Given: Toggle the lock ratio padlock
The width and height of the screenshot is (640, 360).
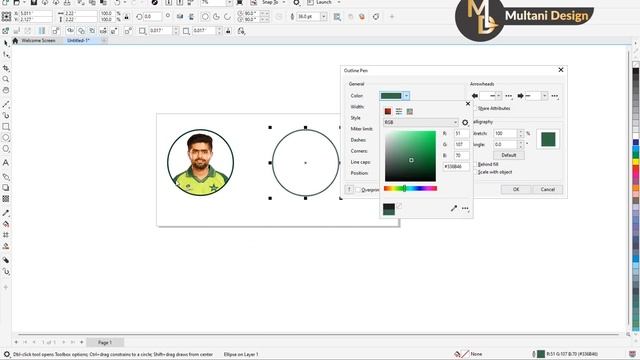Looking at the screenshot, I should pyautogui.click(x=127, y=17).
